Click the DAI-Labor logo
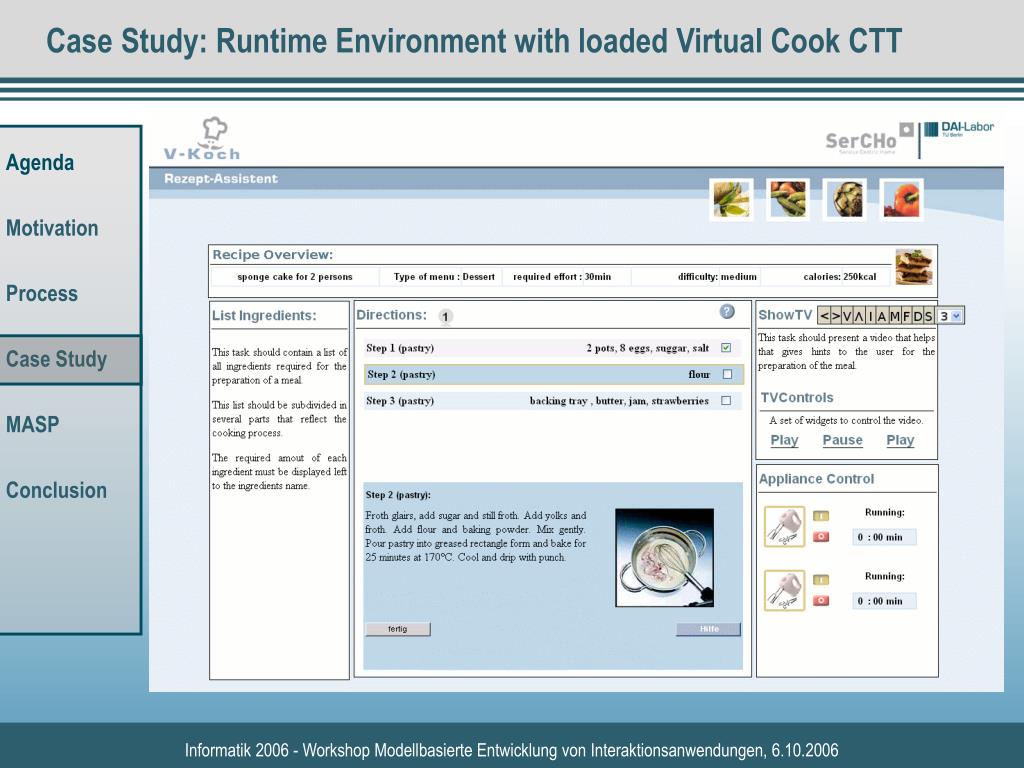Viewport: 1024px width, 768px height. (959, 129)
